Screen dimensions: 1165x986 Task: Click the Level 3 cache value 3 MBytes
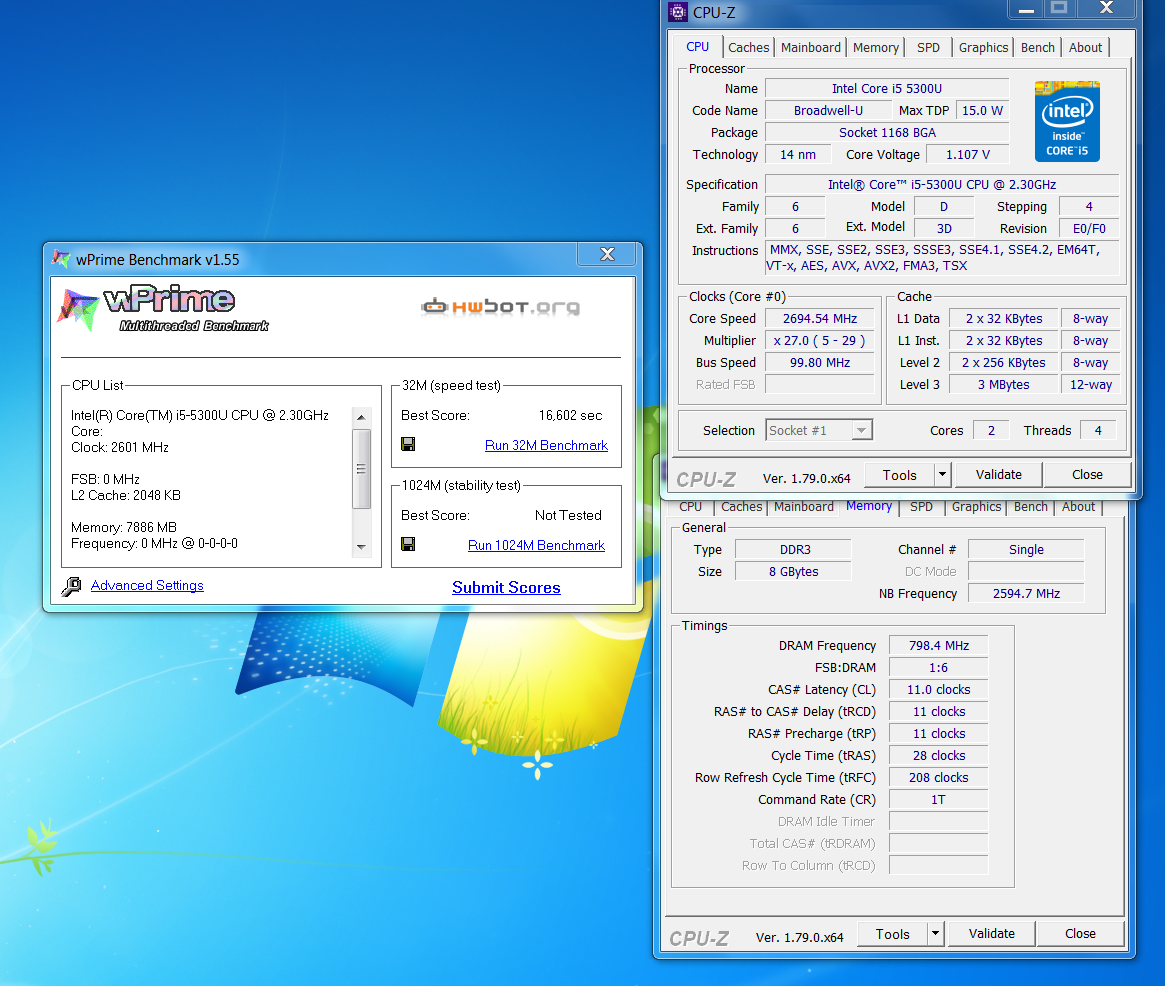1003,385
